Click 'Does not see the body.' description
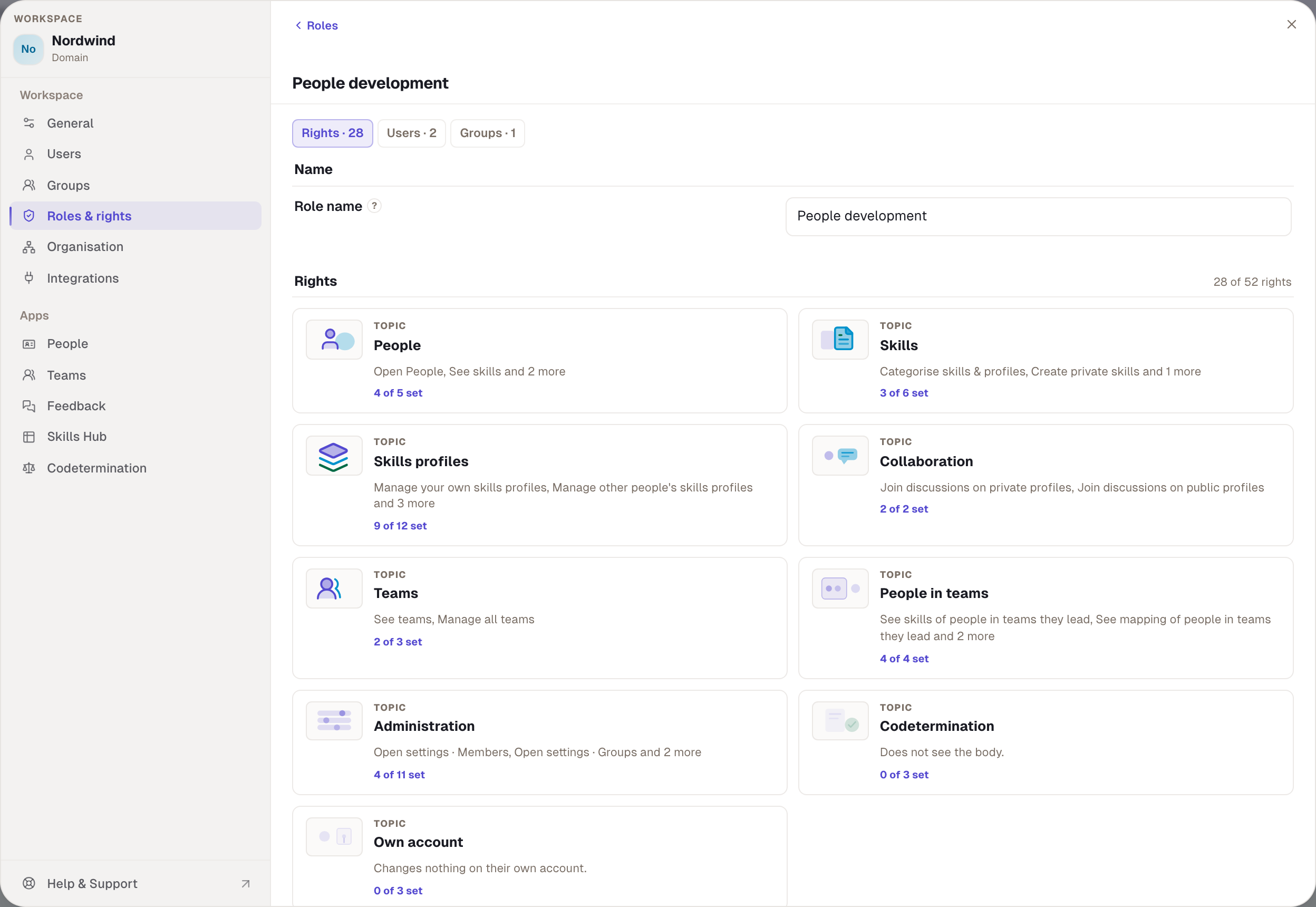This screenshot has height=907, width=1316. click(942, 752)
